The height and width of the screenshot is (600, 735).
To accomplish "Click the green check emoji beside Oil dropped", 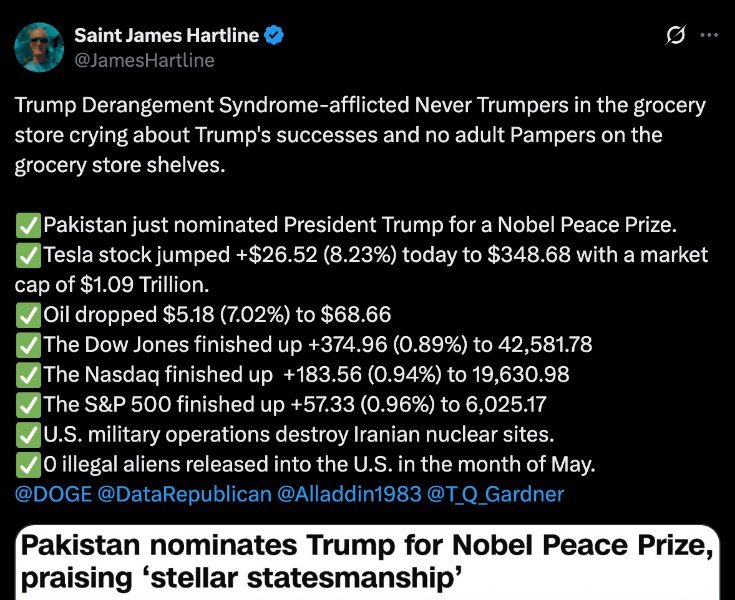I will [28, 316].
